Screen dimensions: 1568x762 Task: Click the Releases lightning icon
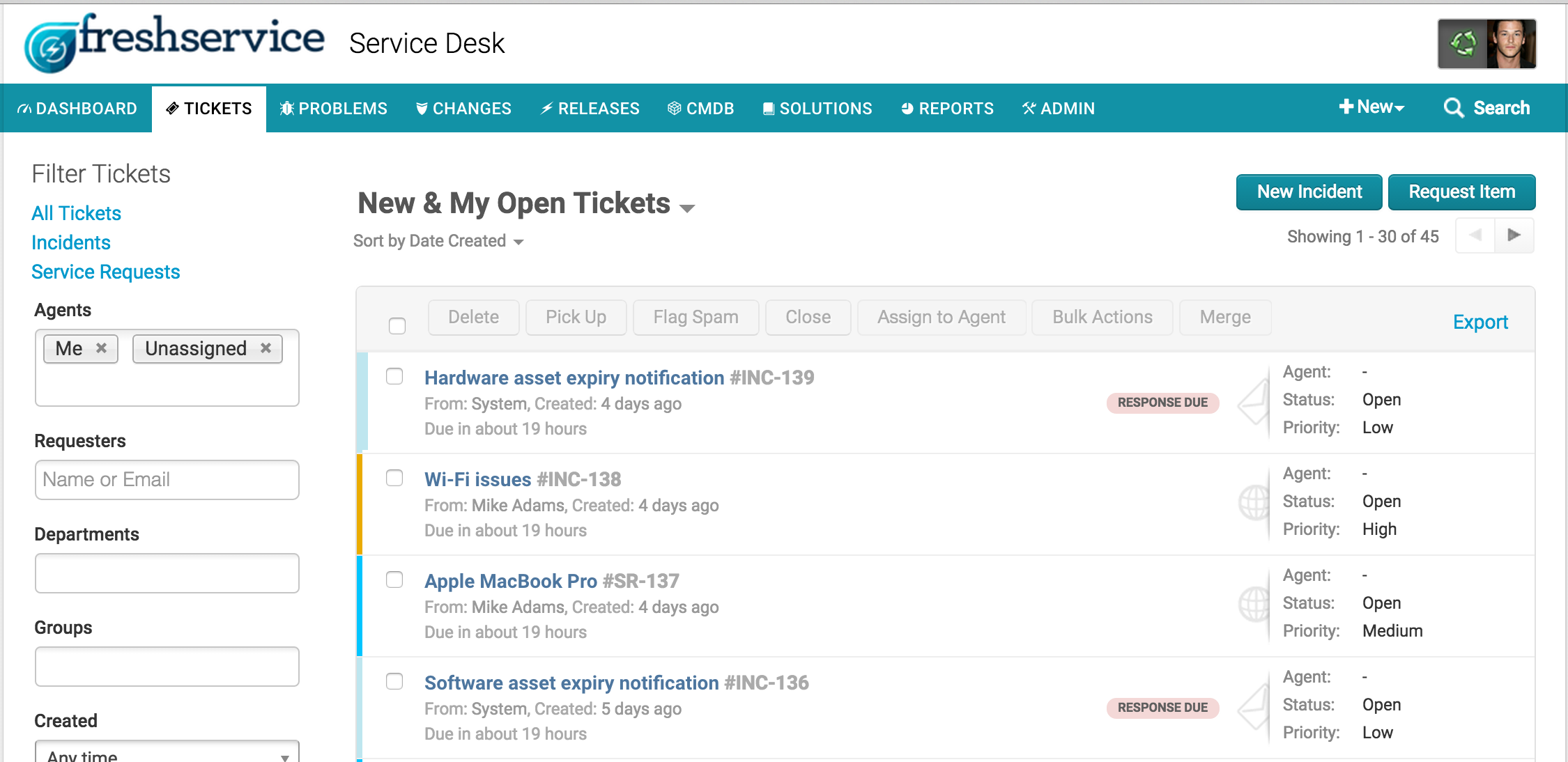pos(547,109)
